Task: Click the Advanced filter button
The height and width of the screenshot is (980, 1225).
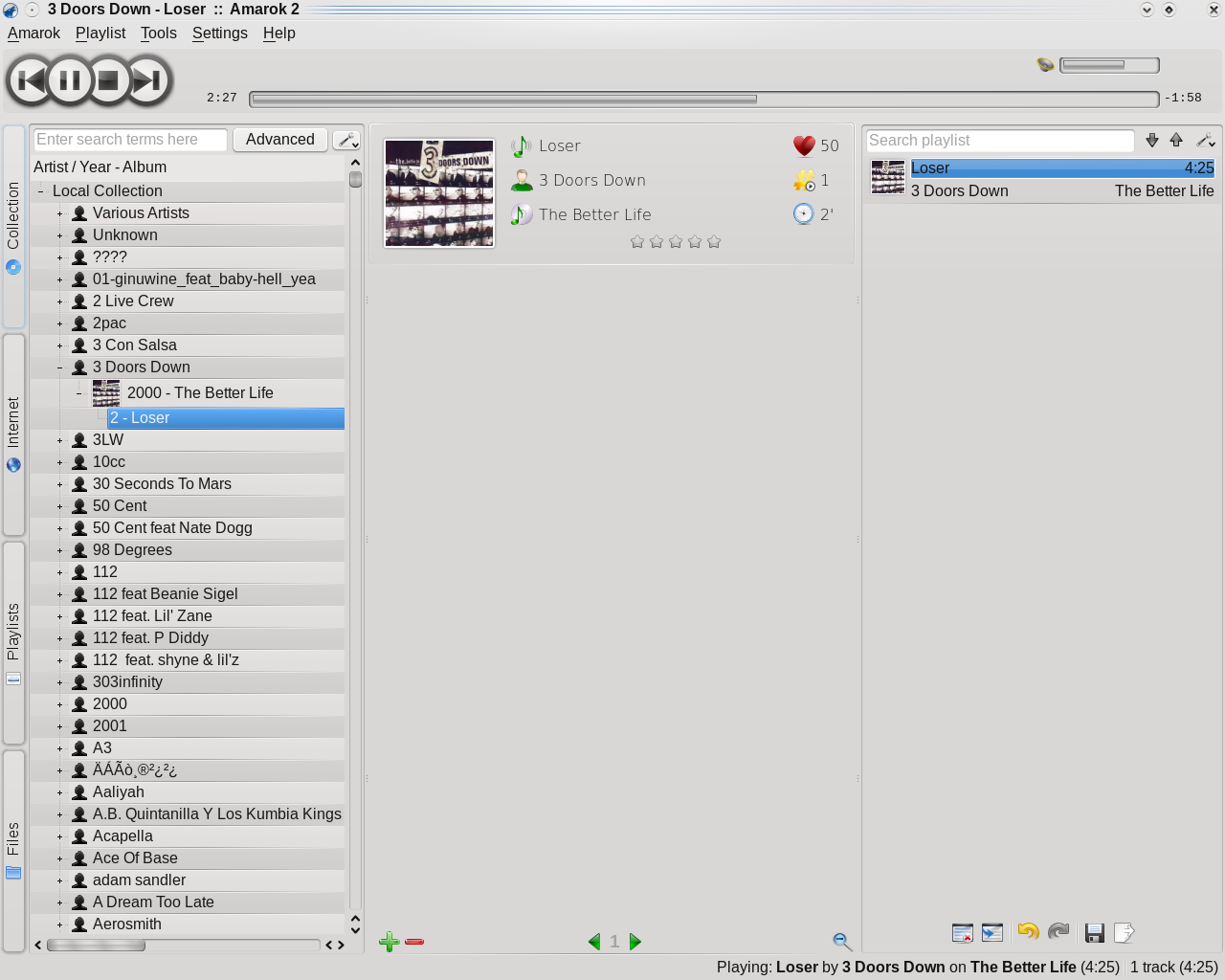Action: point(280,140)
